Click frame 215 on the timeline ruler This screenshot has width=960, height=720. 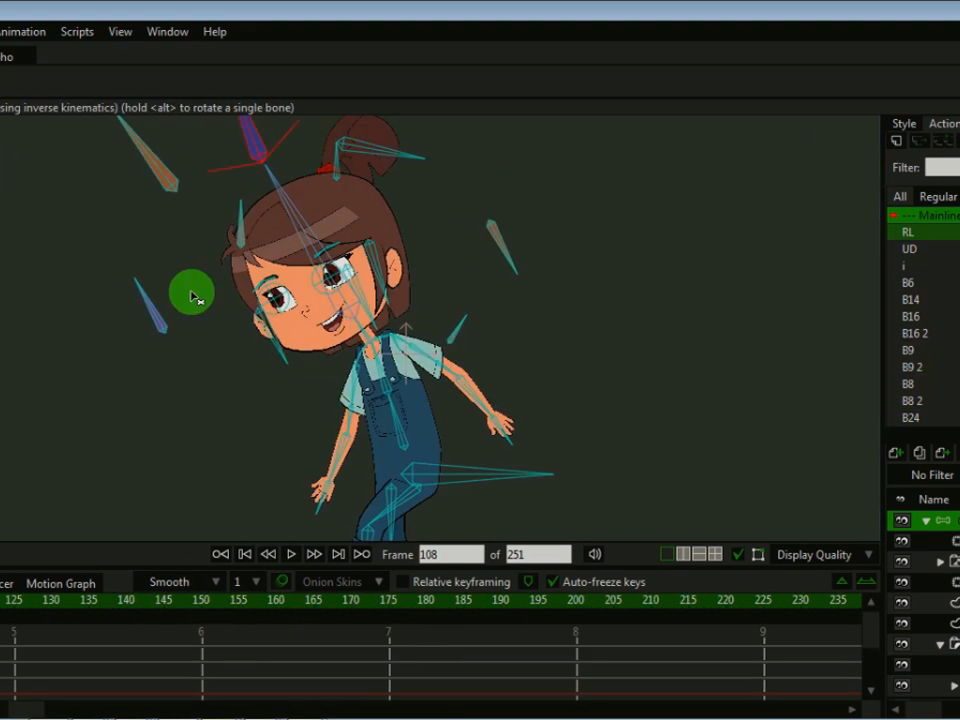(x=688, y=600)
